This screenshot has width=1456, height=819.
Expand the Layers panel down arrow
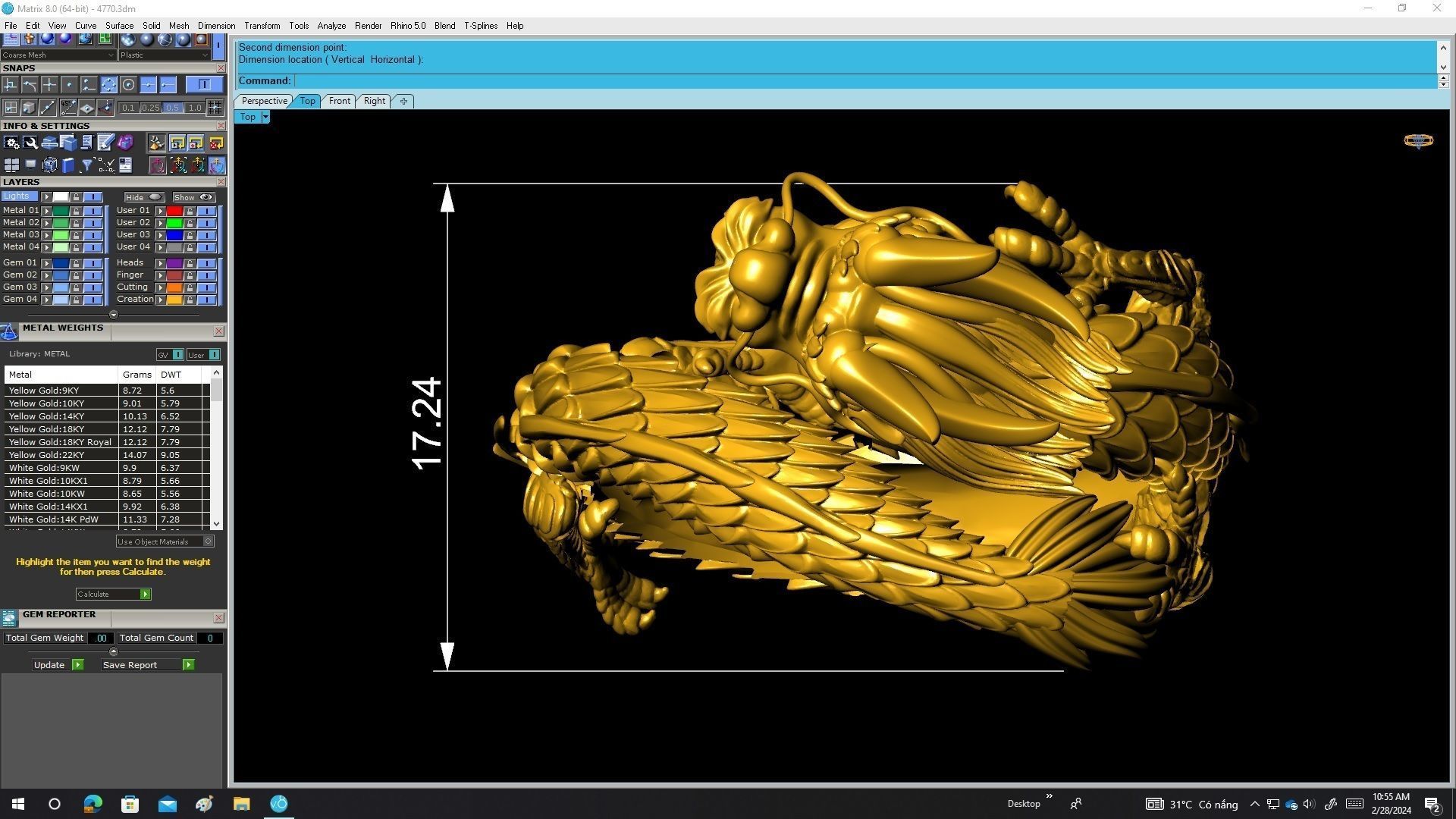[114, 315]
